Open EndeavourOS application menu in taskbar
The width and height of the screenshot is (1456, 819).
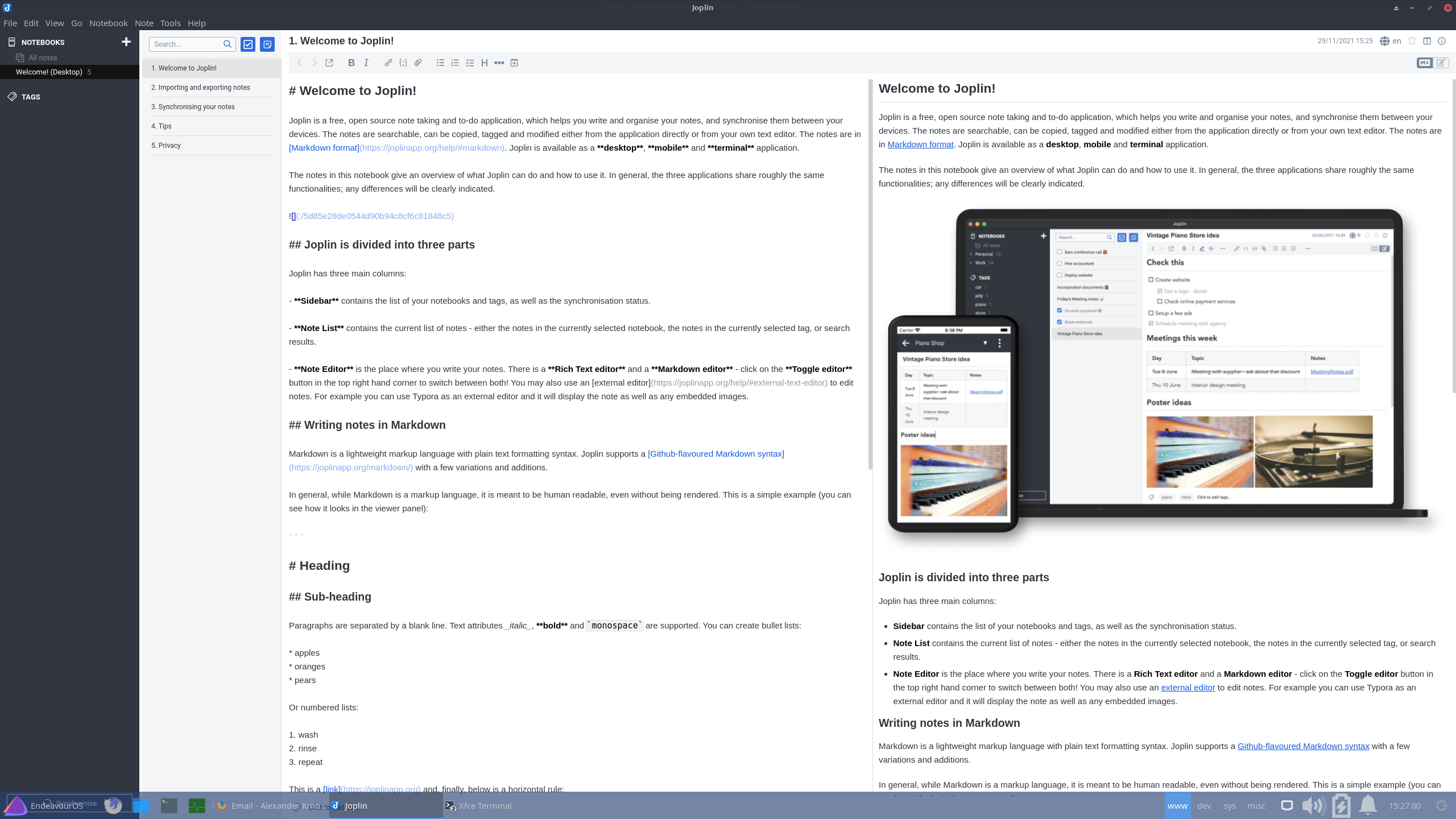[43, 805]
